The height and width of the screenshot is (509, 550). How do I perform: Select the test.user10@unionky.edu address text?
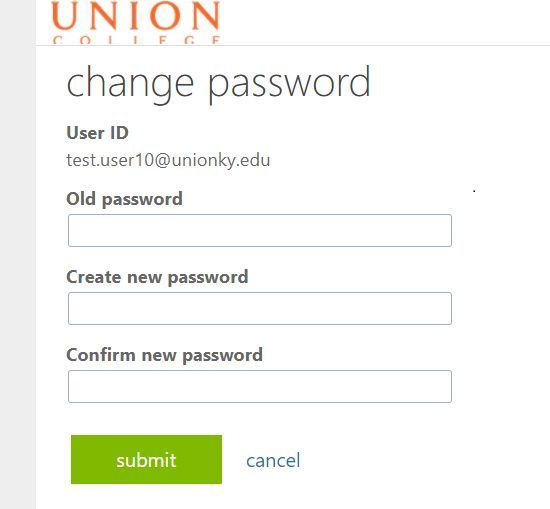click(x=168, y=160)
